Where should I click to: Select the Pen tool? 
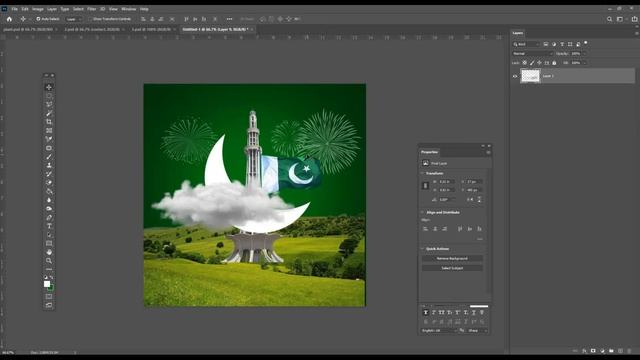point(49,217)
